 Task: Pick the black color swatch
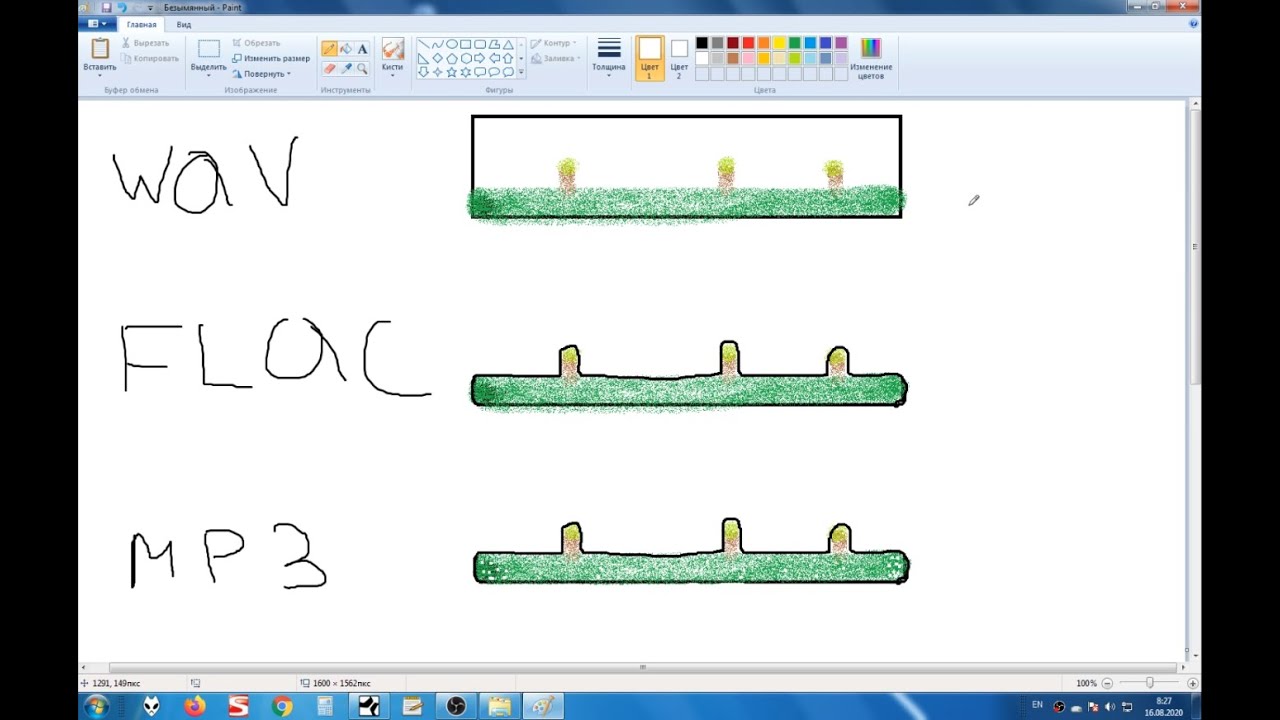(702, 43)
